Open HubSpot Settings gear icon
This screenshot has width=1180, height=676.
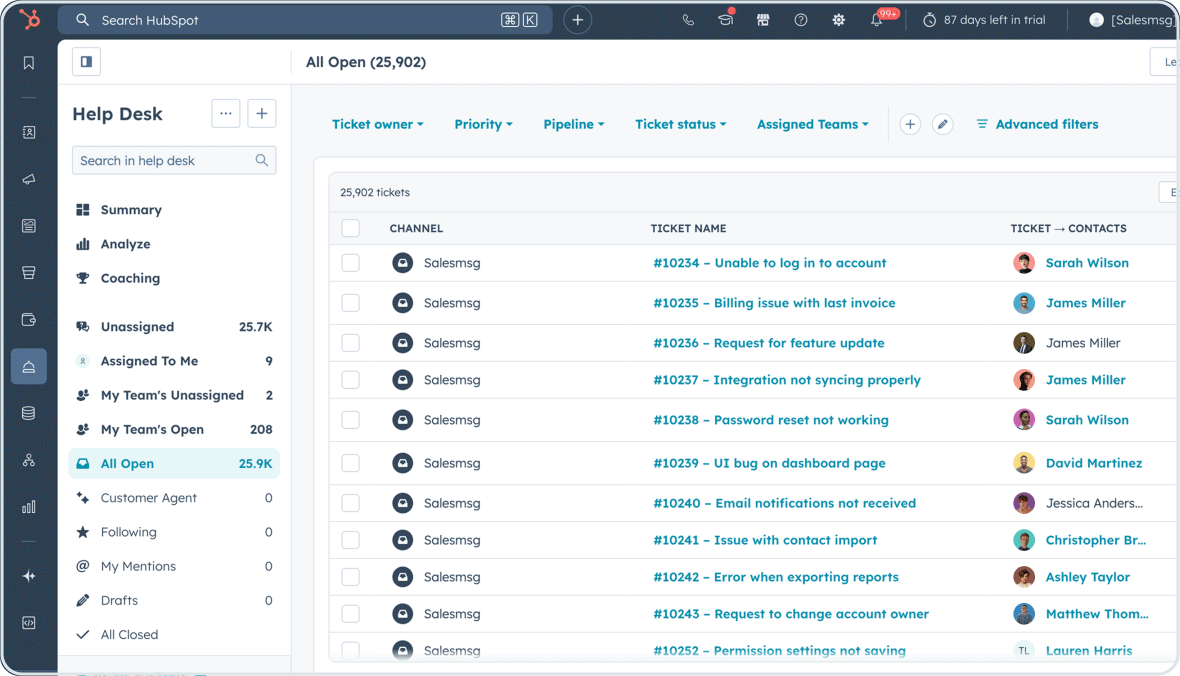tap(838, 19)
